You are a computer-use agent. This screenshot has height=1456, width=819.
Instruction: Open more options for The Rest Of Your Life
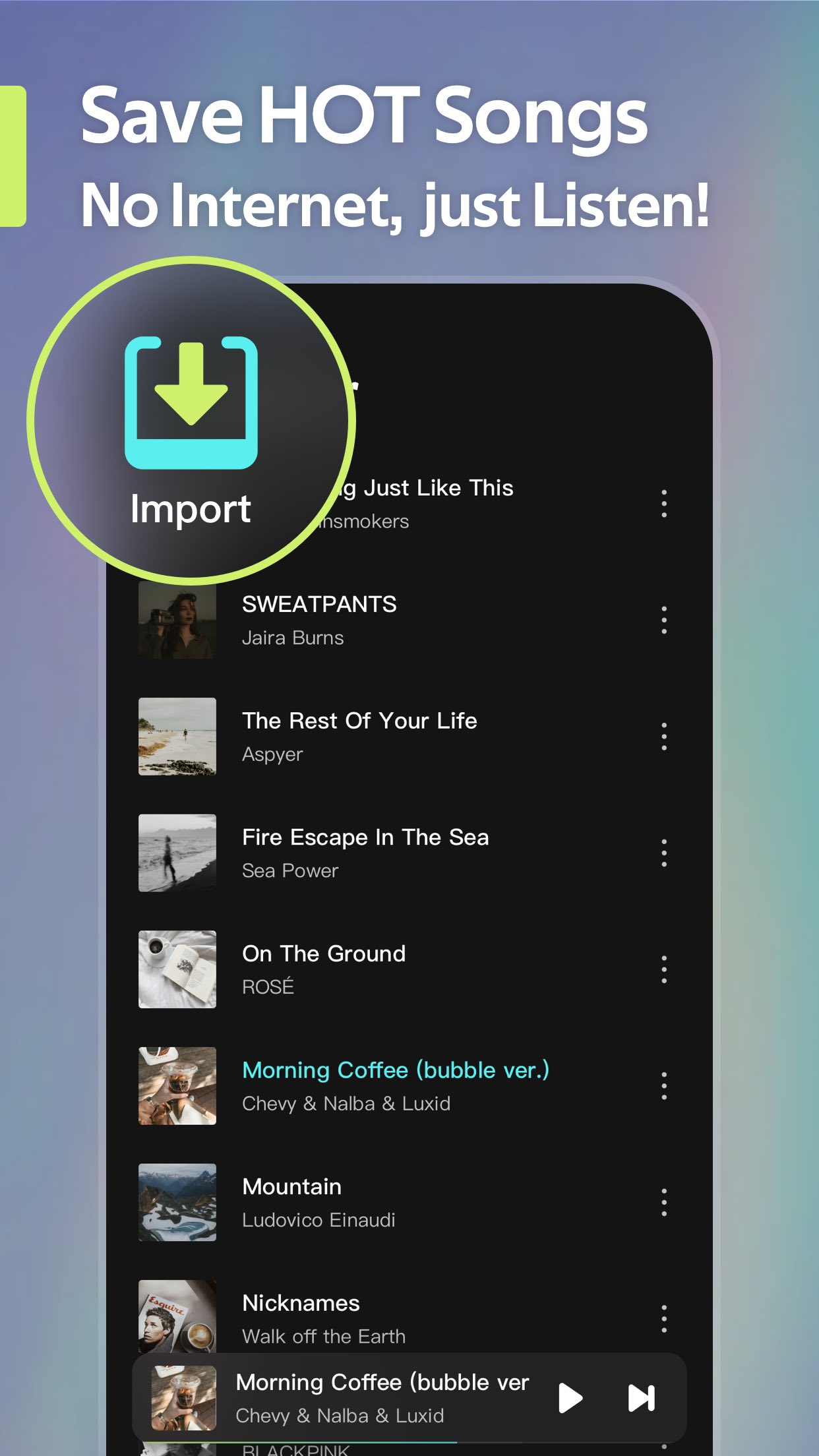point(664,737)
